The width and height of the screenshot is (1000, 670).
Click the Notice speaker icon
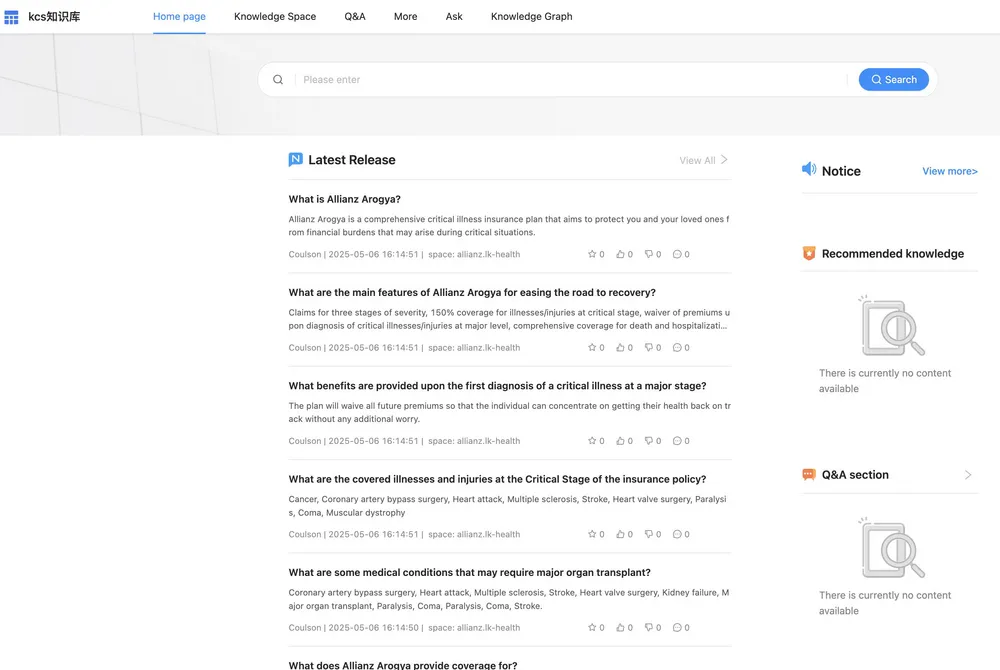[x=809, y=169]
